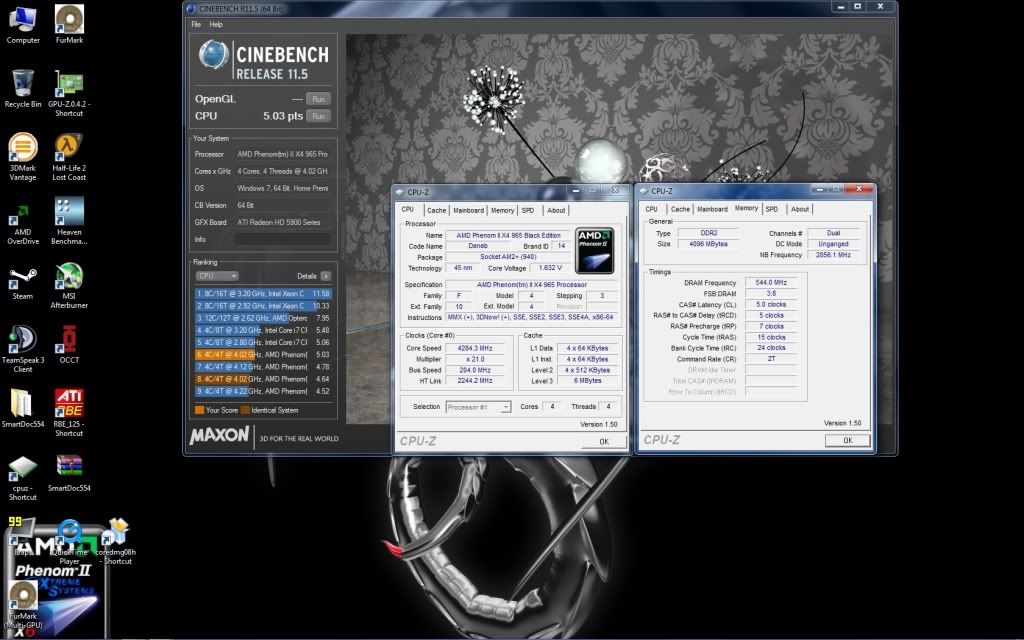Launch 3DMark Vantage from desktop

pyautogui.click(x=23, y=148)
